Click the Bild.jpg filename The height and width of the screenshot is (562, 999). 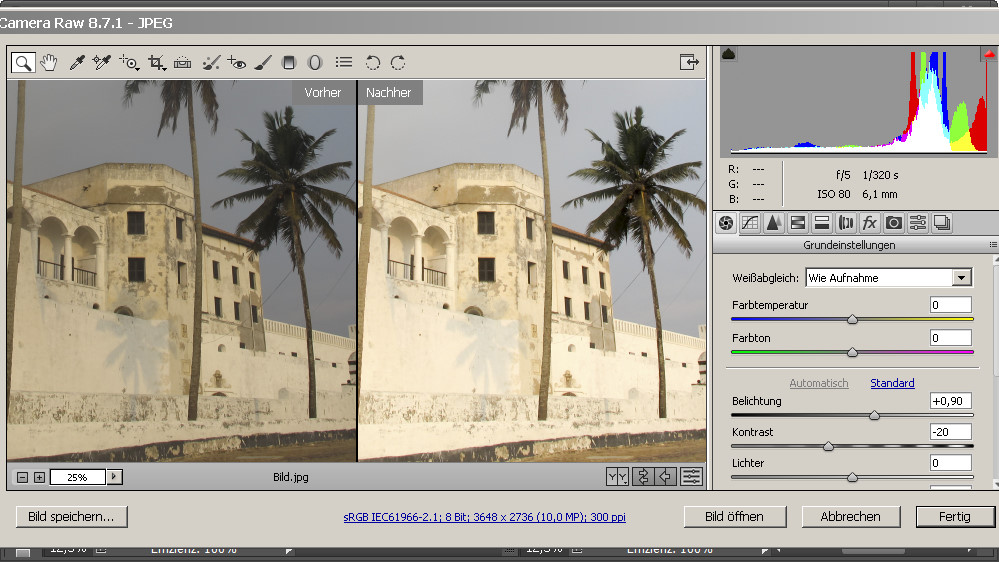pos(291,477)
